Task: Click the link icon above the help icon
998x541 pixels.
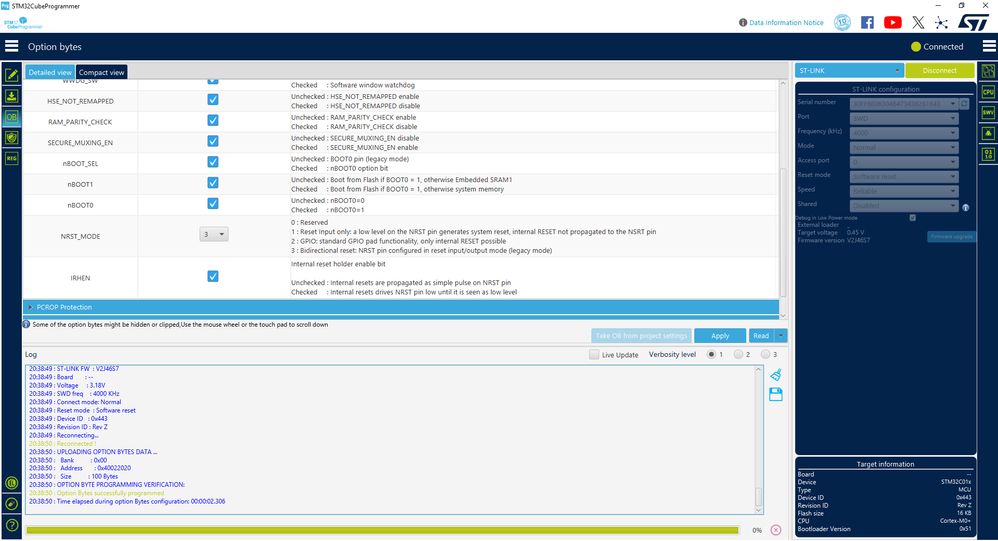Action: 11,504
